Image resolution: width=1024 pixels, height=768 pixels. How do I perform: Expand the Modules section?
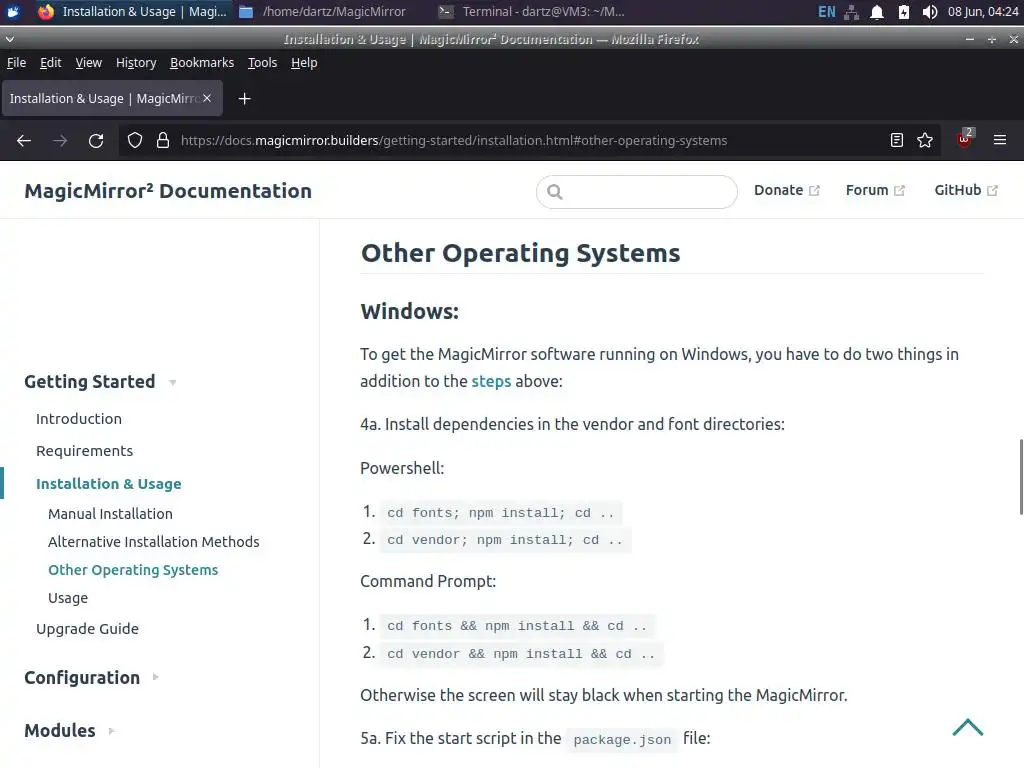click(69, 730)
